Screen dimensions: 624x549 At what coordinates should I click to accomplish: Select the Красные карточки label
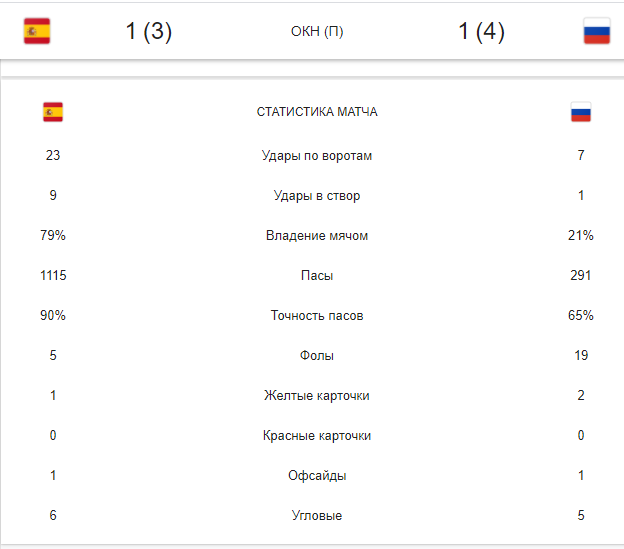pos(317,436)
